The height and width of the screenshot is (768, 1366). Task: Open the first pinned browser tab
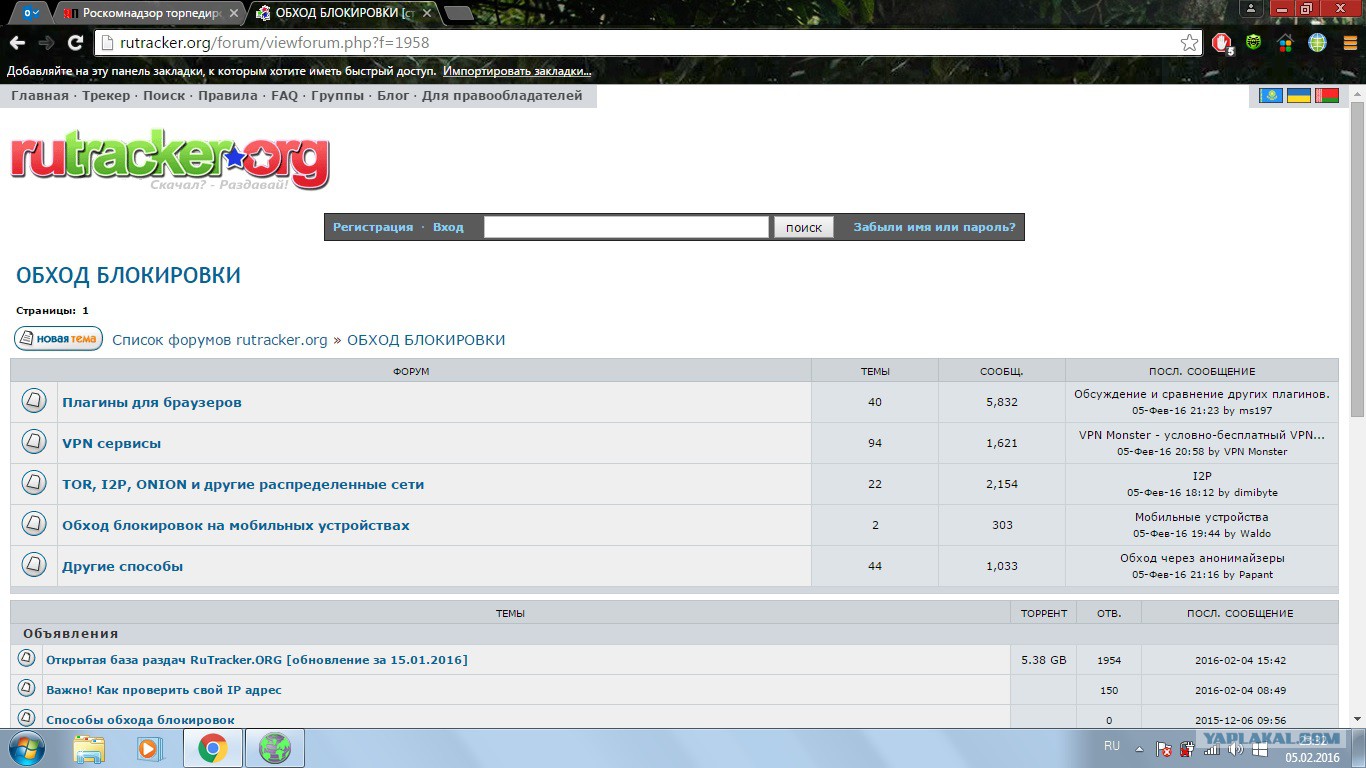33,13
